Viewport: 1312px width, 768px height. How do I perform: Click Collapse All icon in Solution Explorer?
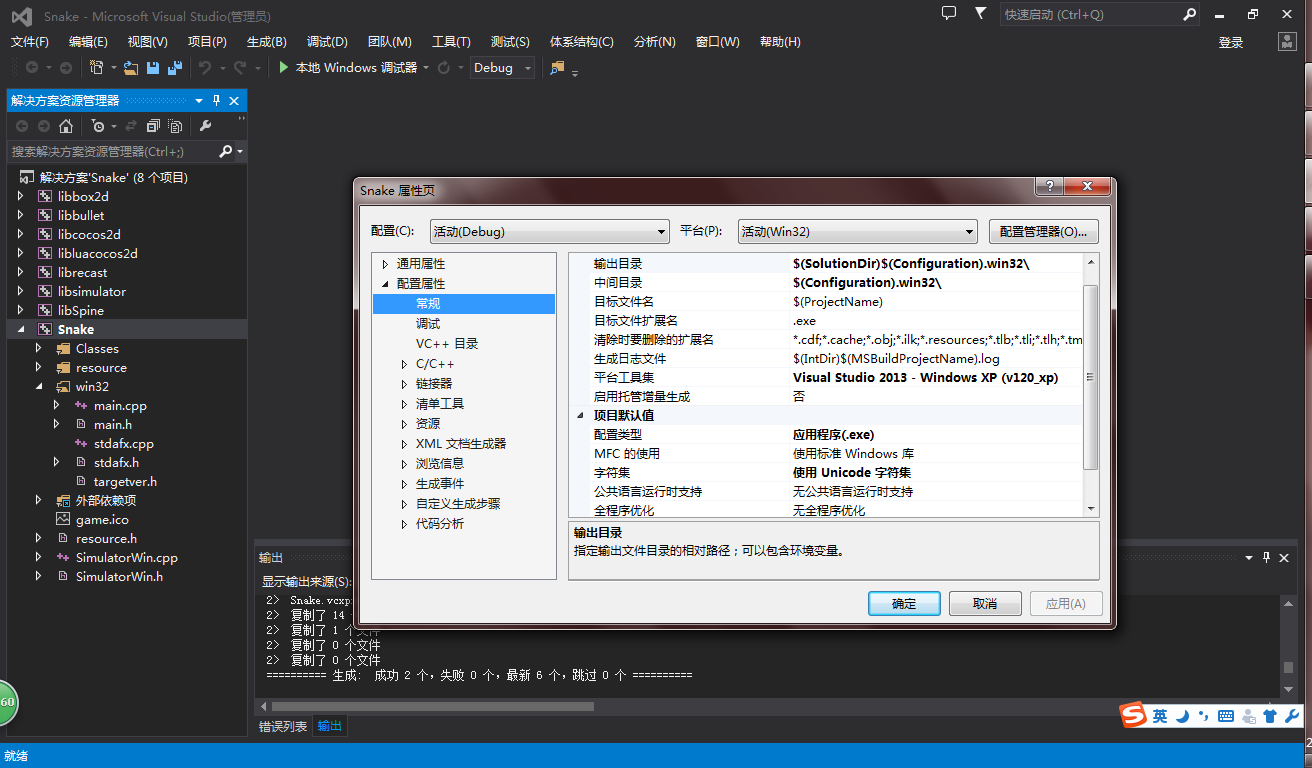(153, 126)
